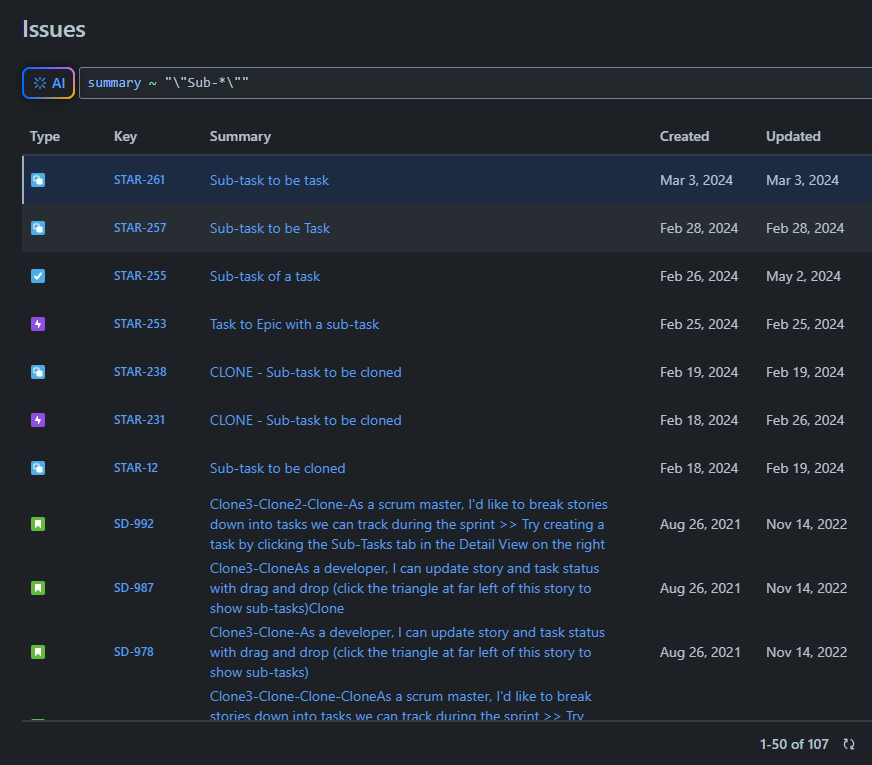Sort by the Created column header
The width and height of the screenshot is (872, 765).
tap(684, 136)
